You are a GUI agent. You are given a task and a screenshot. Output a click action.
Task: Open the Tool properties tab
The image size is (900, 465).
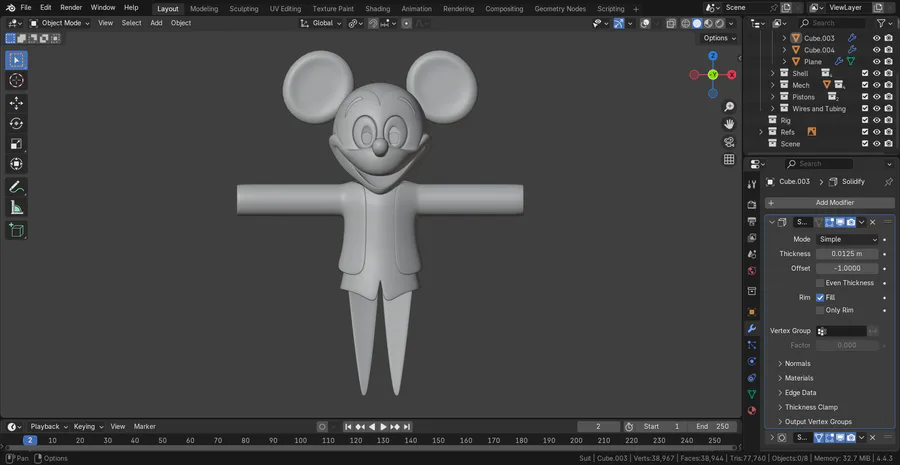pos(751,184)
